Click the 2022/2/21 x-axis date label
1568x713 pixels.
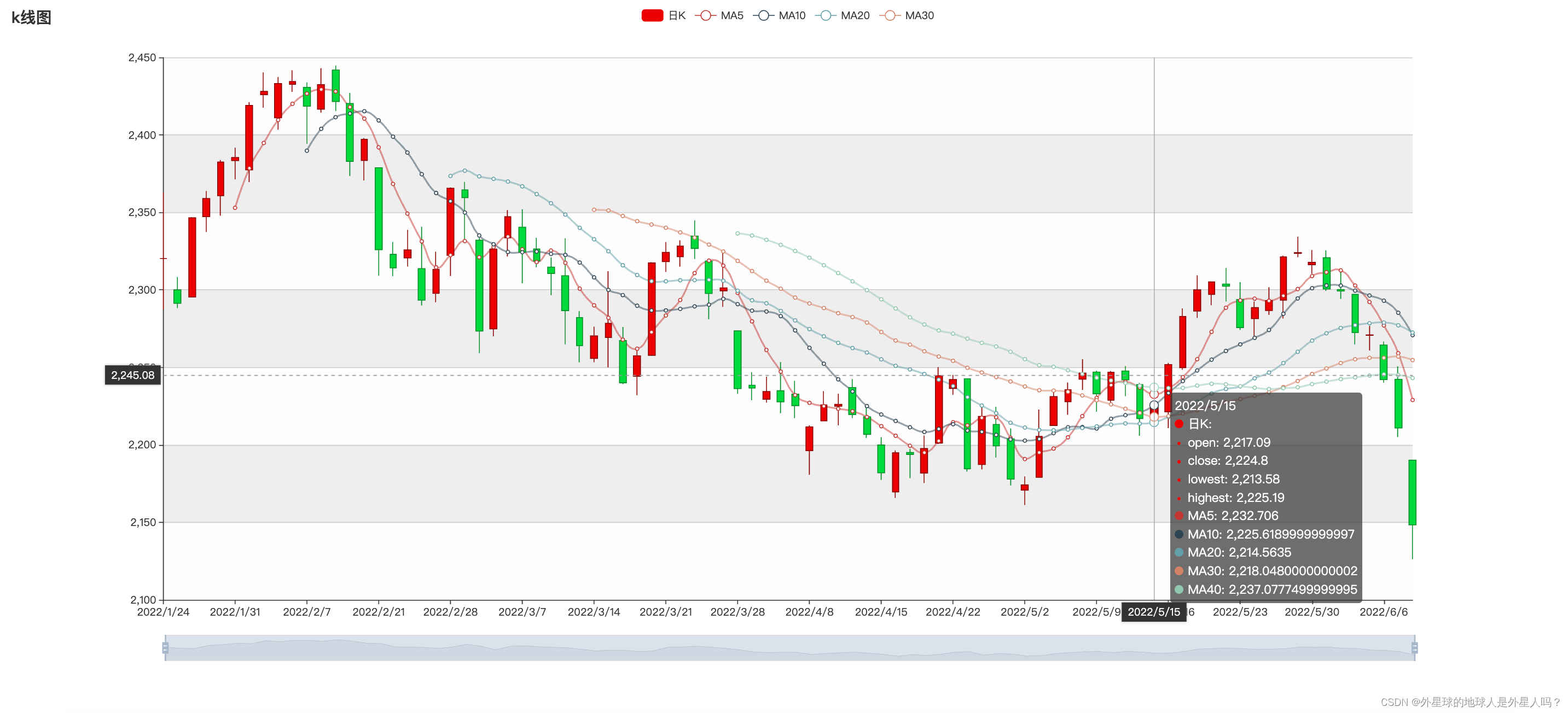pyautogui.click(x=379, y=612)
